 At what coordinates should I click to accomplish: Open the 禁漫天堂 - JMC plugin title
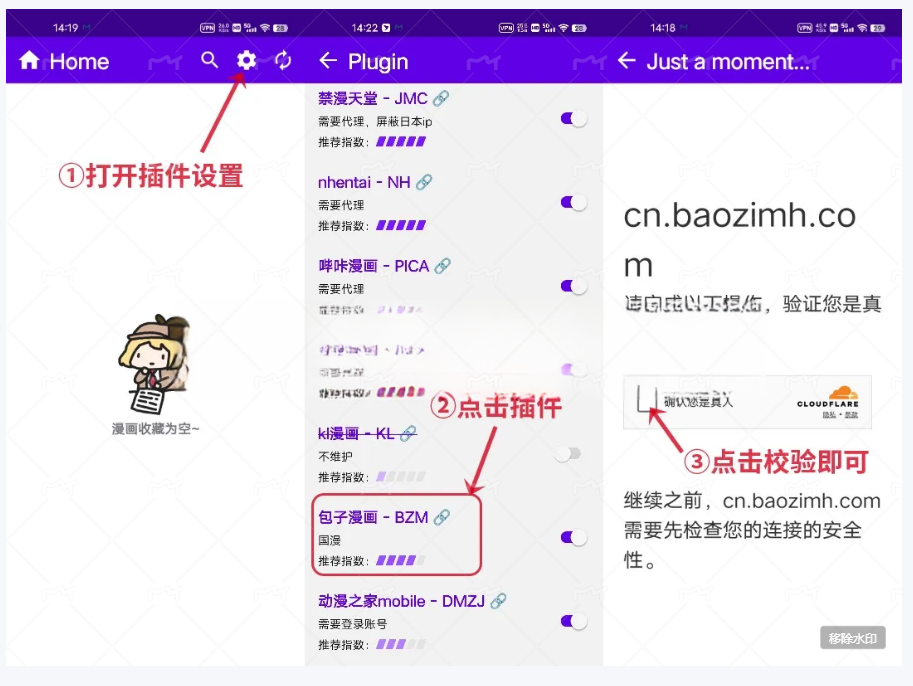(x=373, y=98)
